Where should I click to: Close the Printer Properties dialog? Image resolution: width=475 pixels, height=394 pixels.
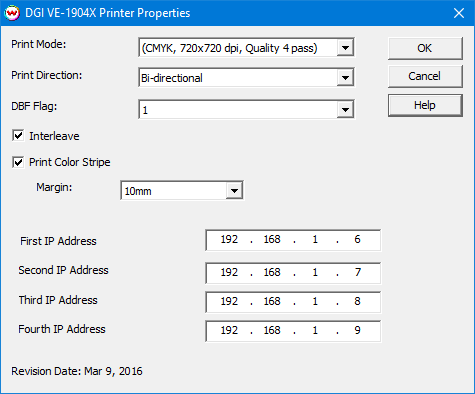tap(459, 13)
